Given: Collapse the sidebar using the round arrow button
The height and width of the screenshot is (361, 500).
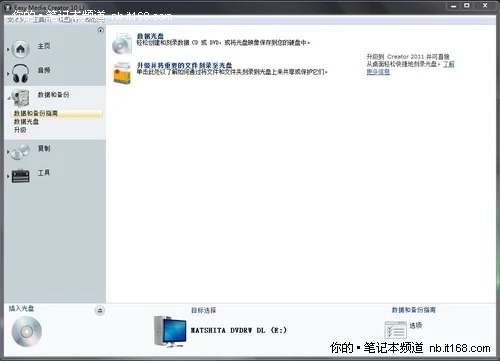Looking at the screenshot, I should [x=100, y=31].
